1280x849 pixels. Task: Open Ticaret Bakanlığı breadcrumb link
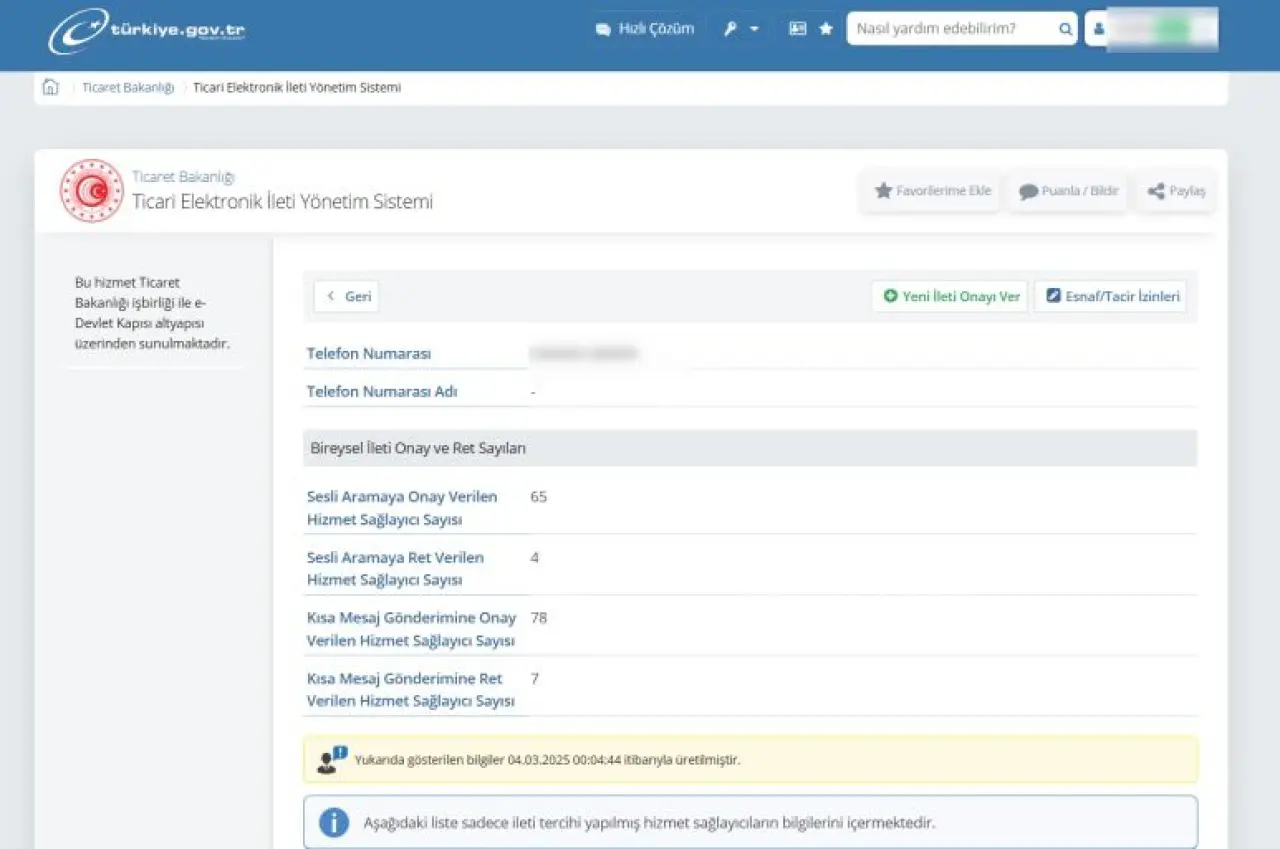[128, 88]
